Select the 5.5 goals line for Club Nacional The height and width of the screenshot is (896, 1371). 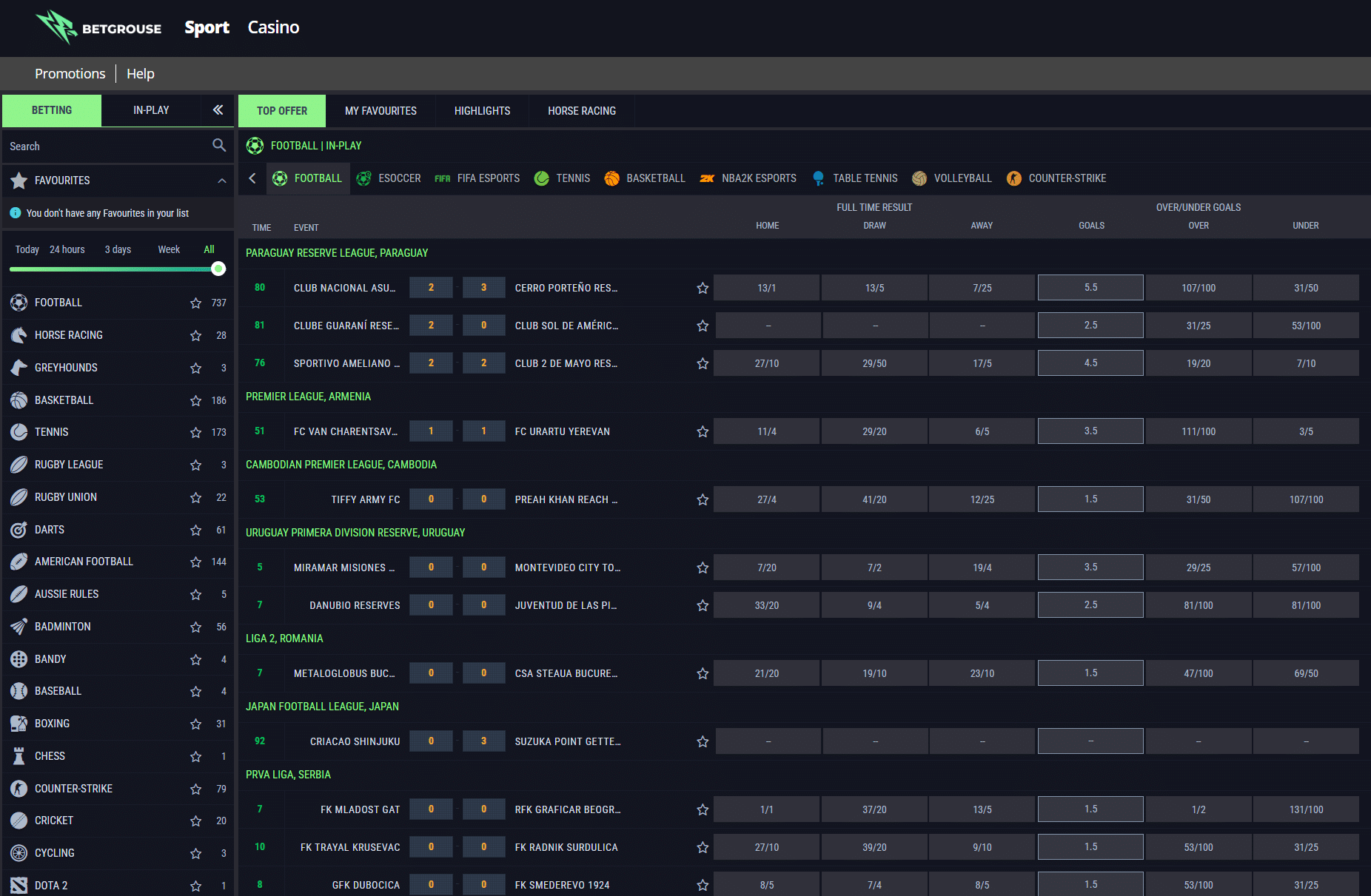(1090, 288)
